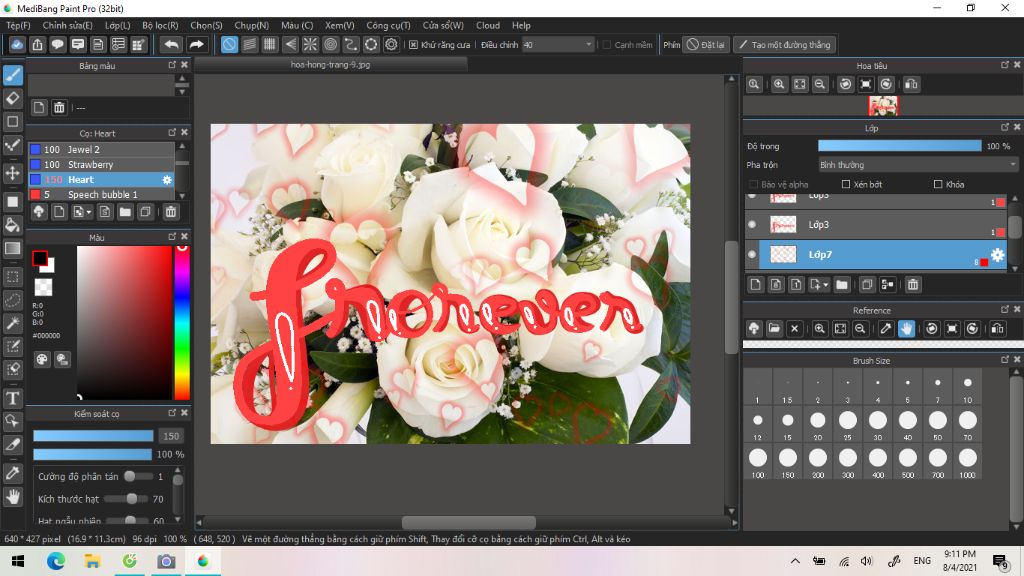This screenshot has height=576, width=1024.
Task: Zoom in the Navigator panel
Action: [779, 84]
